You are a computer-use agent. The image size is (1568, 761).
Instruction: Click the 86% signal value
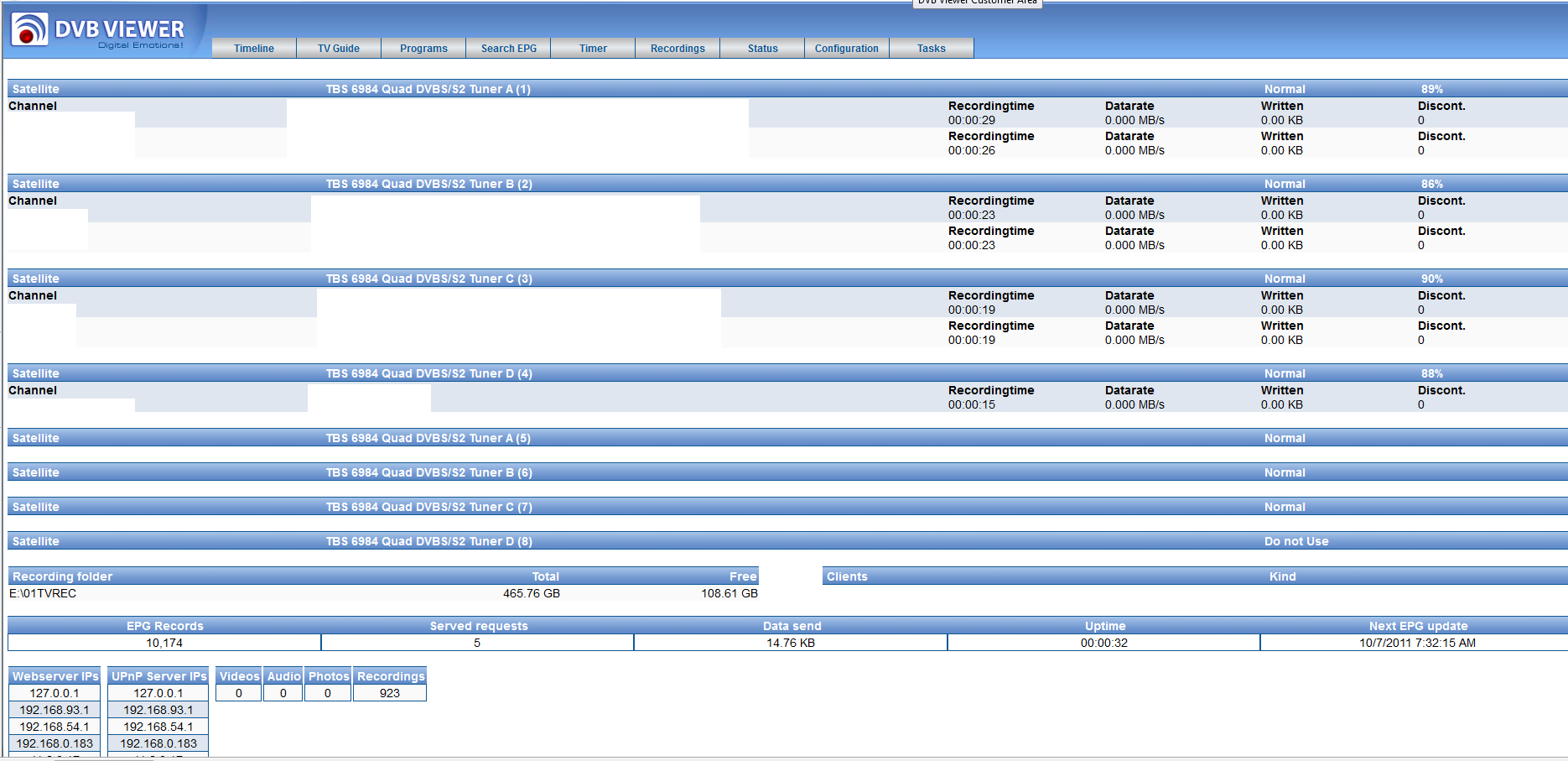[1432, 184]
